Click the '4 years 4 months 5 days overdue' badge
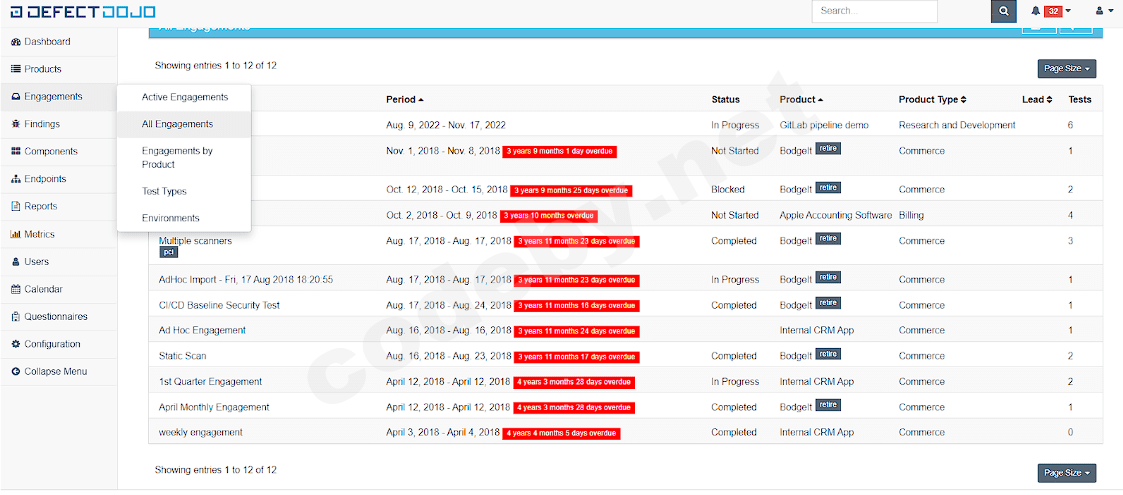Viewport: 1123px width, 495px height. (x=561, y=433)
